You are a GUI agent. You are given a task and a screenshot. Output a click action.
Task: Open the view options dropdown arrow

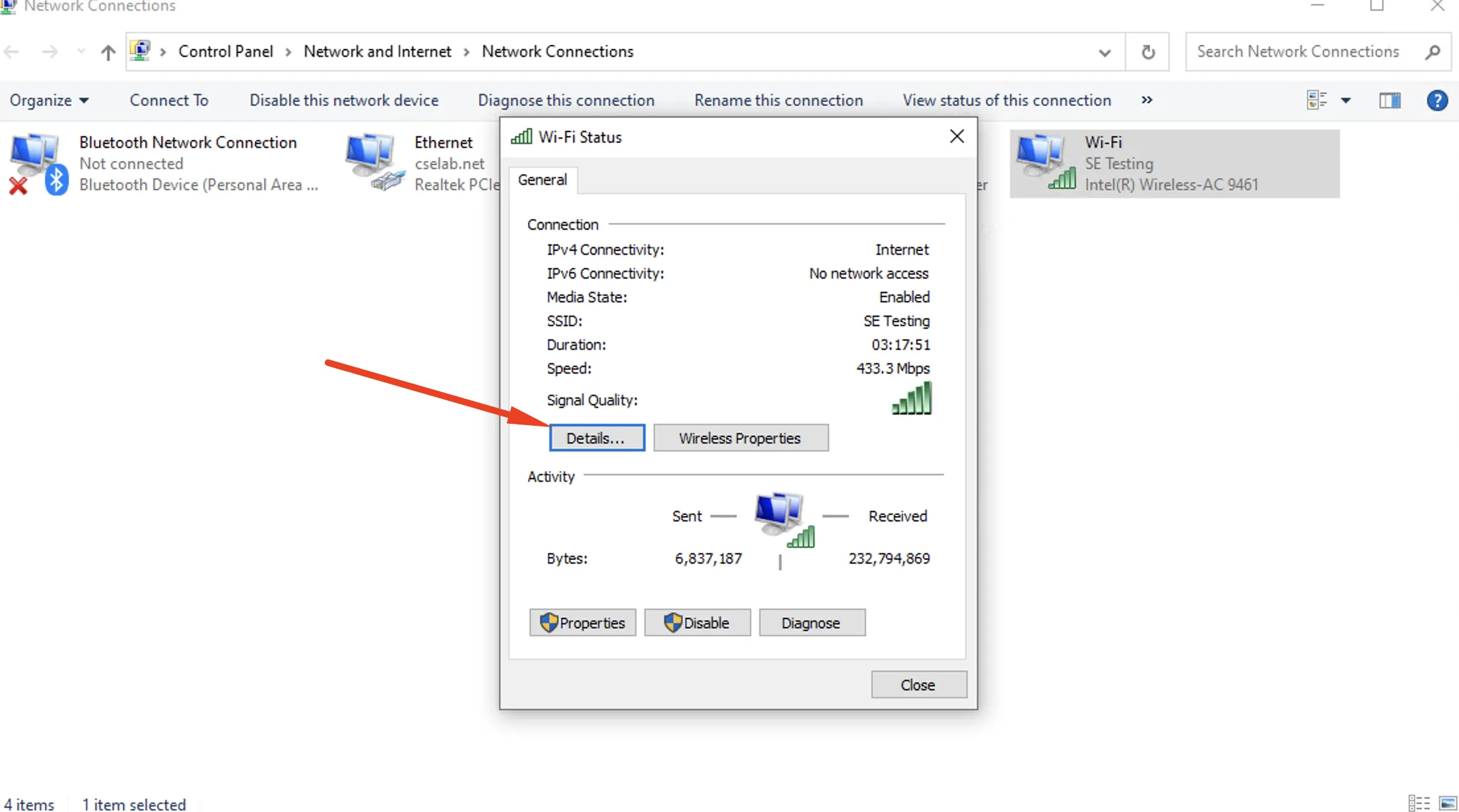[1345, 100]
